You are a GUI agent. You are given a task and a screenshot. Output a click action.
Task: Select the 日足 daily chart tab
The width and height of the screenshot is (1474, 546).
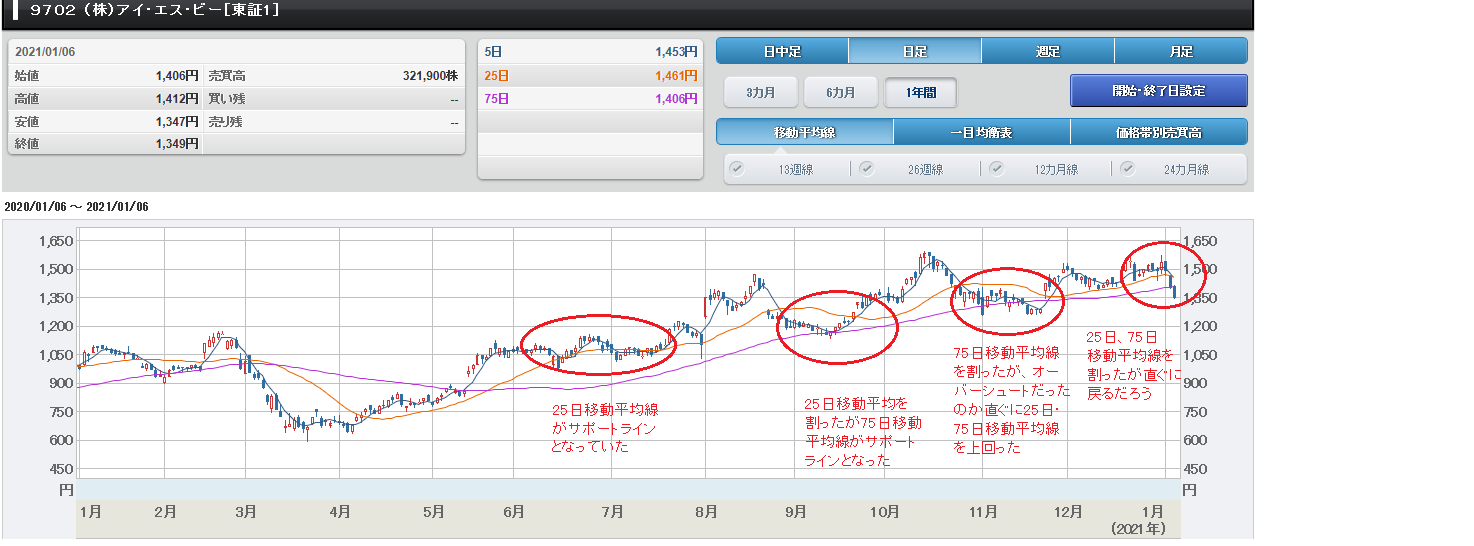tap(914, 51)
